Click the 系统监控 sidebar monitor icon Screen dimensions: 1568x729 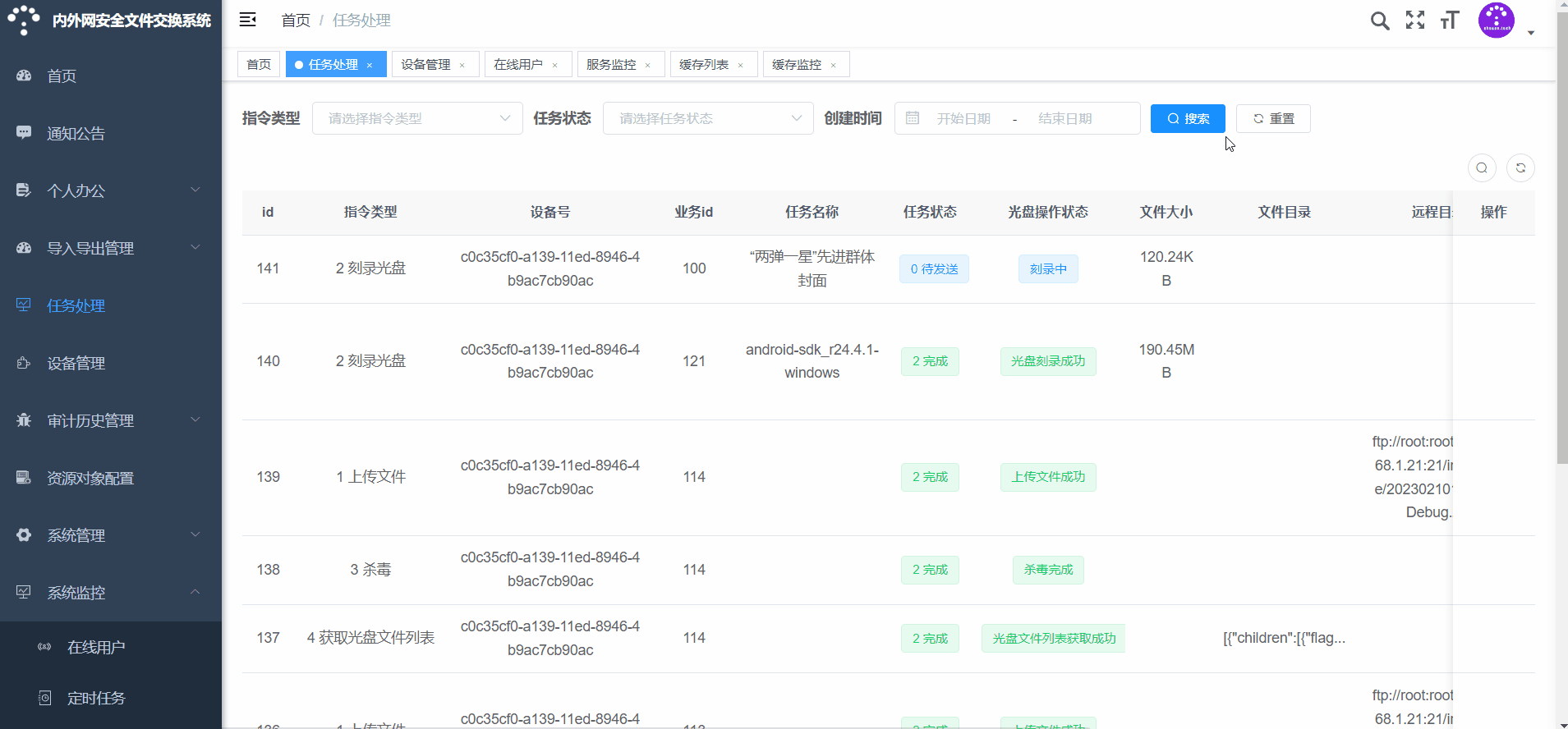[x=24, y=593]
